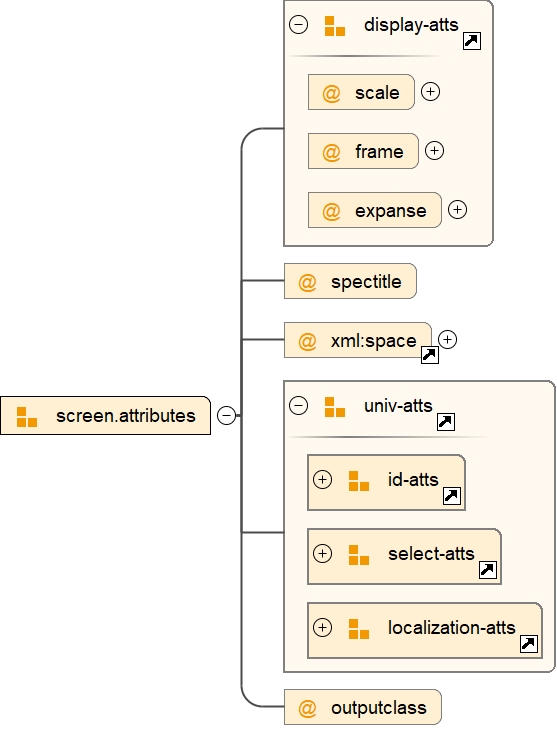
Task: Open display-atts reference link arrow
Action: coord(472,41)
